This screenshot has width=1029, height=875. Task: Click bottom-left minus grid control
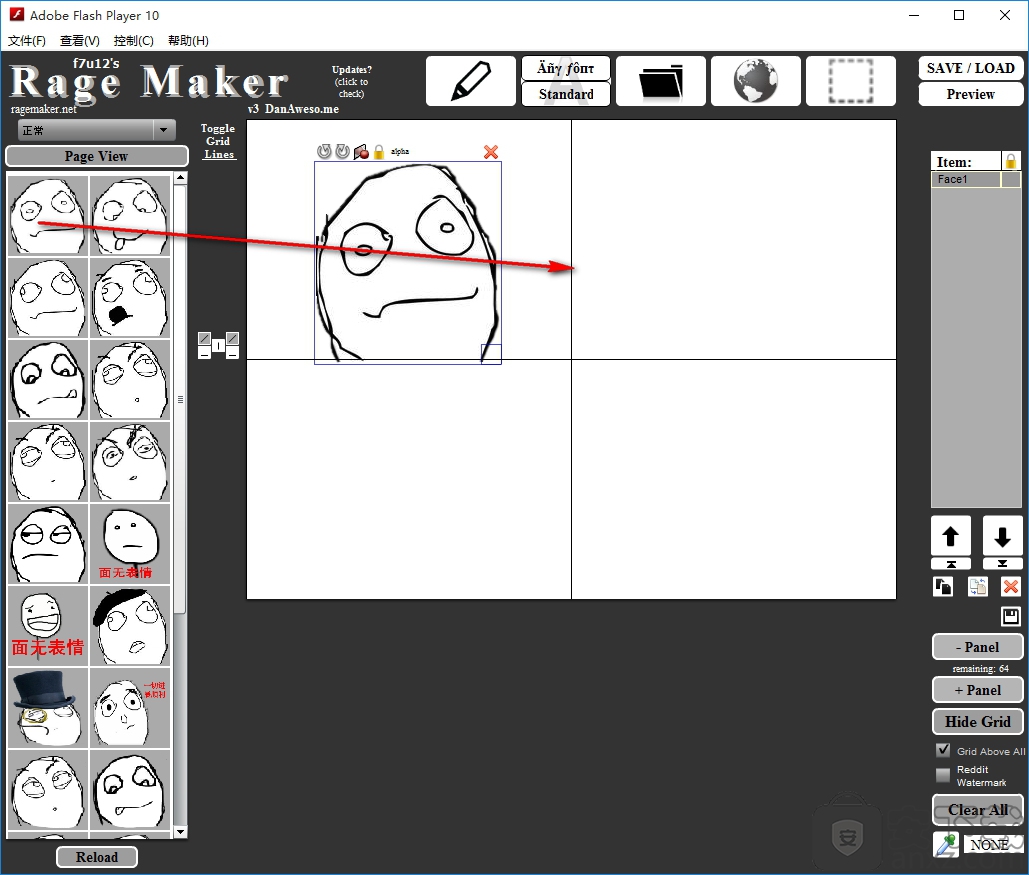click(x=205, y=353)
